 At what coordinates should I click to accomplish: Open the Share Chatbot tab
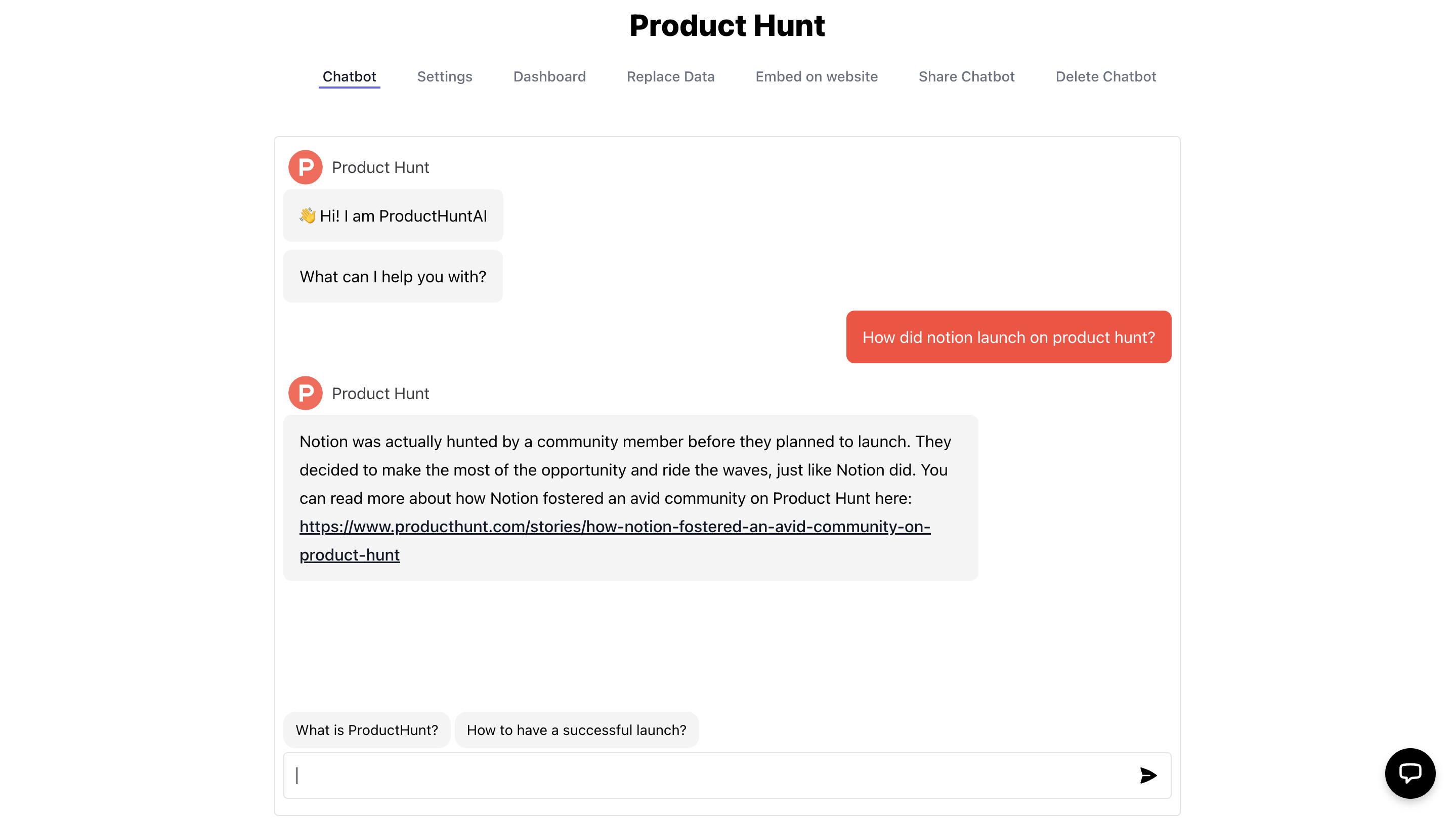(x=966, y=76)
